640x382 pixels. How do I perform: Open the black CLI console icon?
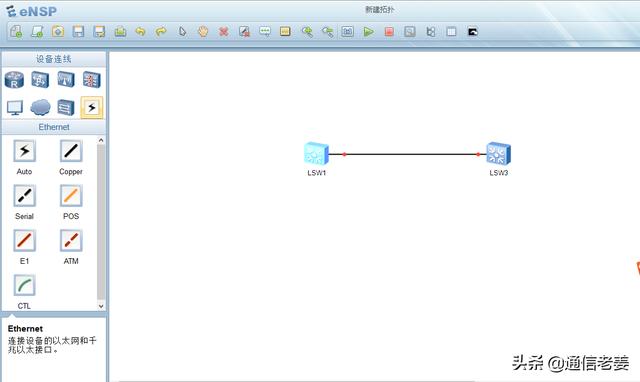tap(473, 31)
